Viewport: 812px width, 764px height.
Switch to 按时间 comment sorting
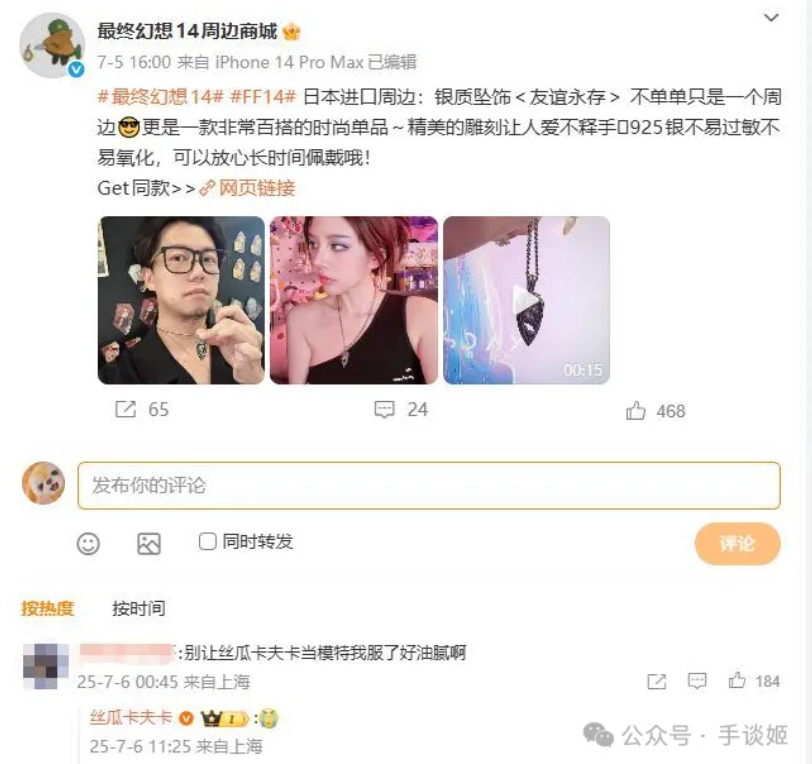point(139,608)
